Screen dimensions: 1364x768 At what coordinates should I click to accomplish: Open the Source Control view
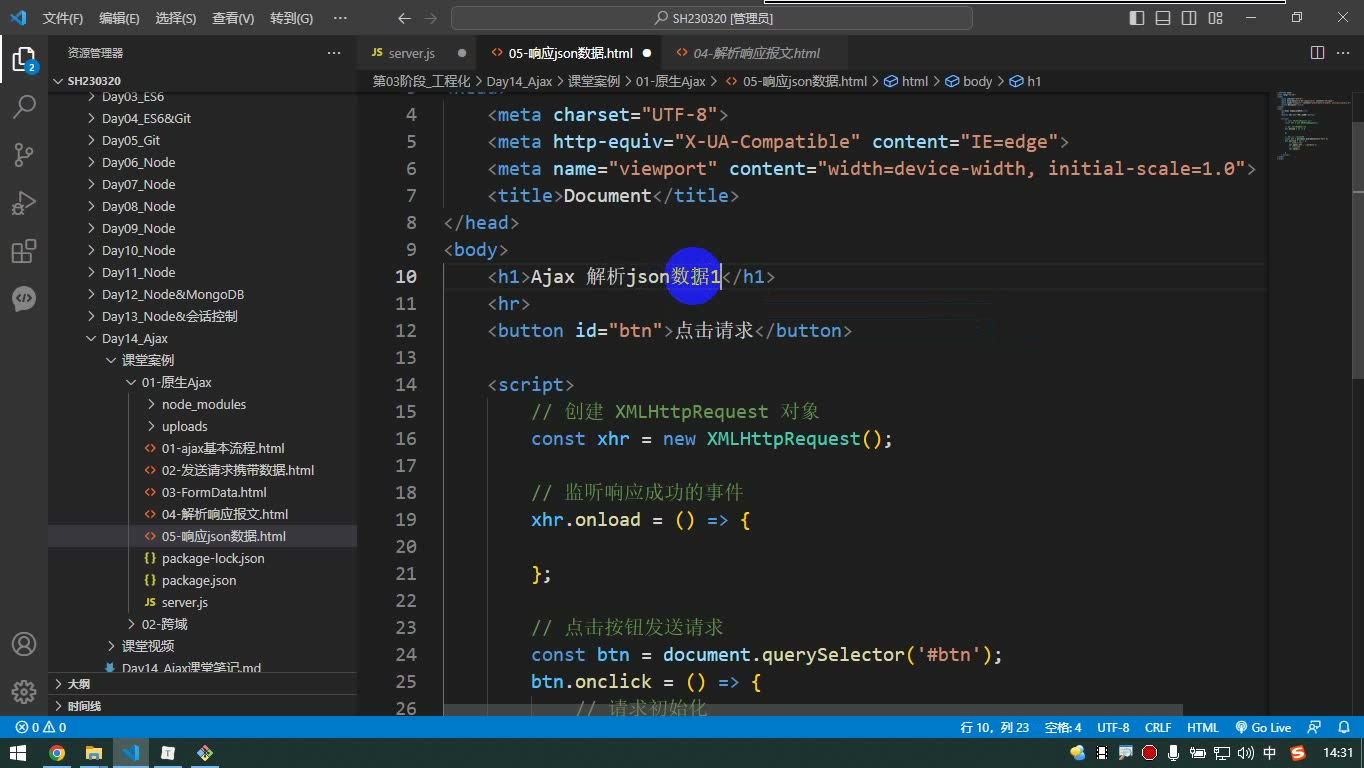coord(24,154)
